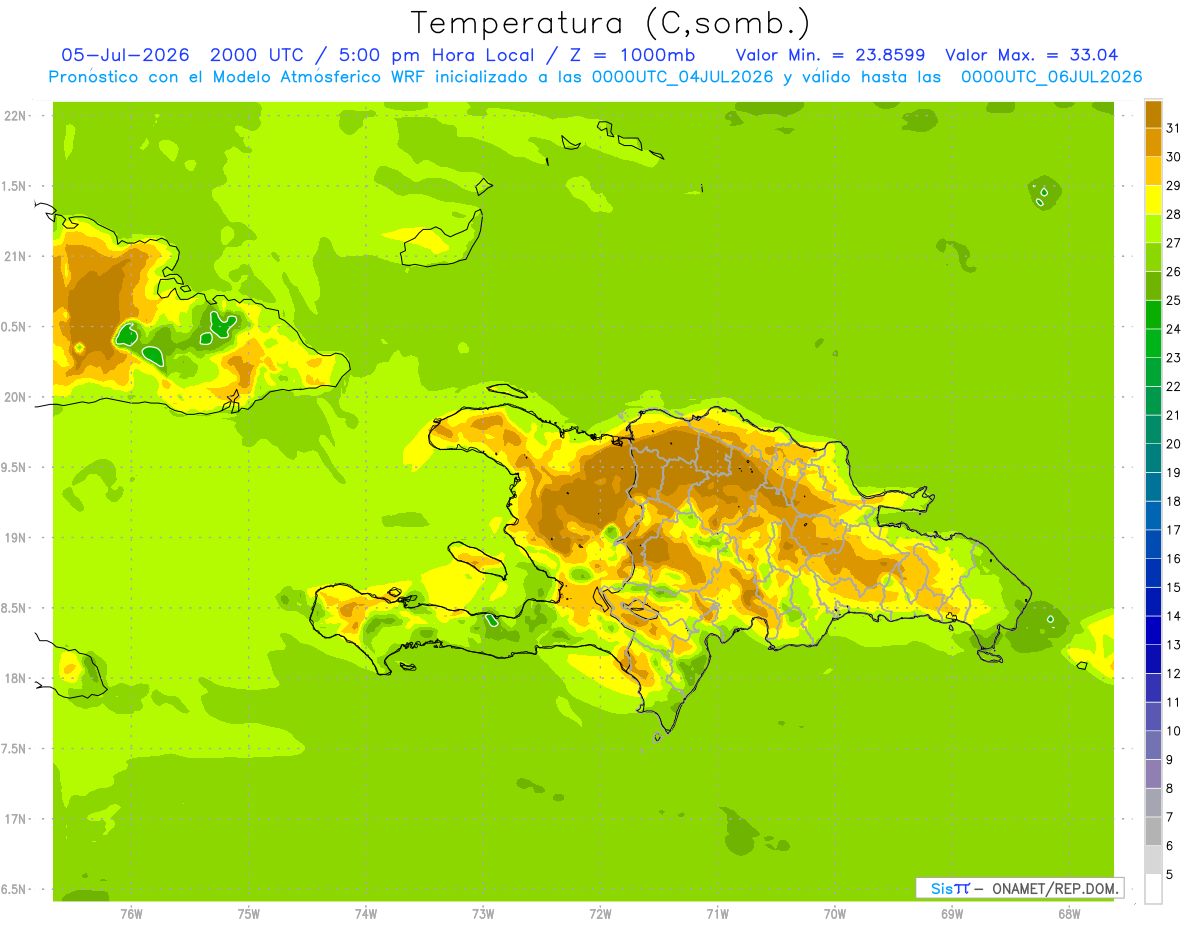Click the "75W" longitude axis label
Image resolution: width=1200 pixels, height=927 pixels.
tap(249, 914)
